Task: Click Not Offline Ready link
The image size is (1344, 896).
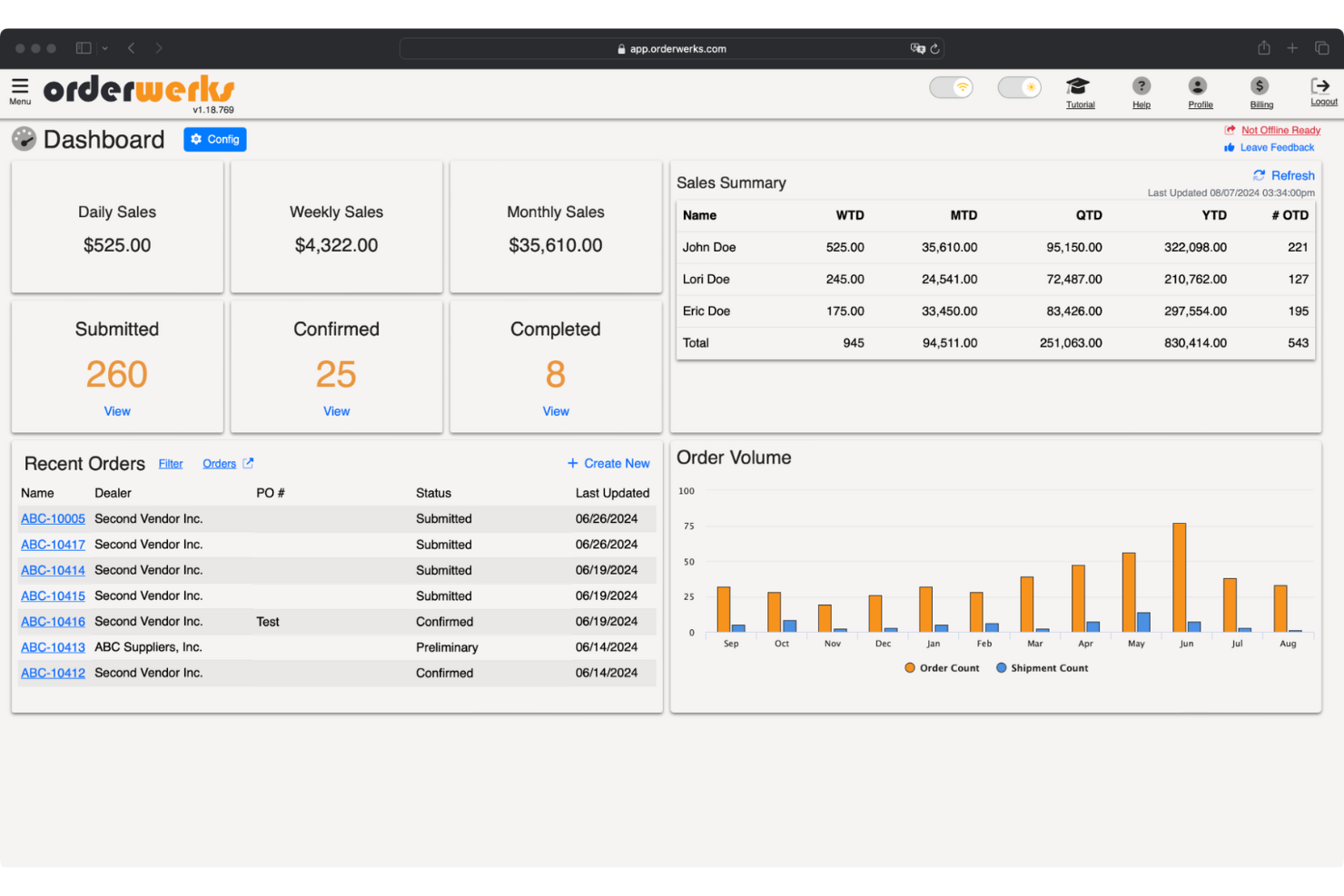Action: click(x=1280, y=130)
